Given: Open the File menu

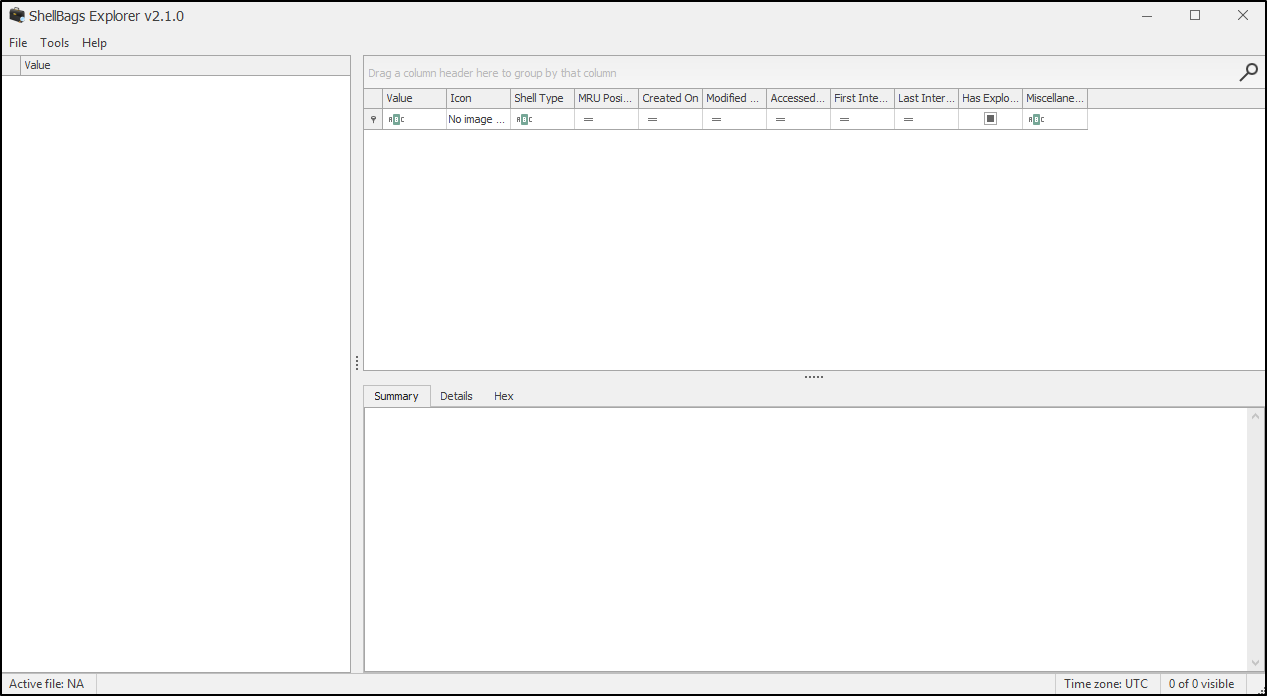Looking at the screenshot, I should coord(18,43).
